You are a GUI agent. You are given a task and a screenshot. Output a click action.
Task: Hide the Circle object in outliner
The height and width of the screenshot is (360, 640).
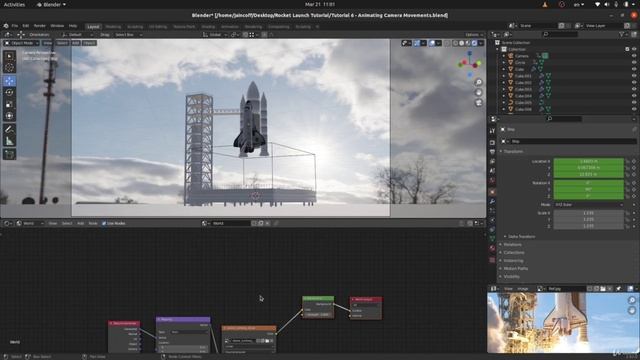coord(634,62)
